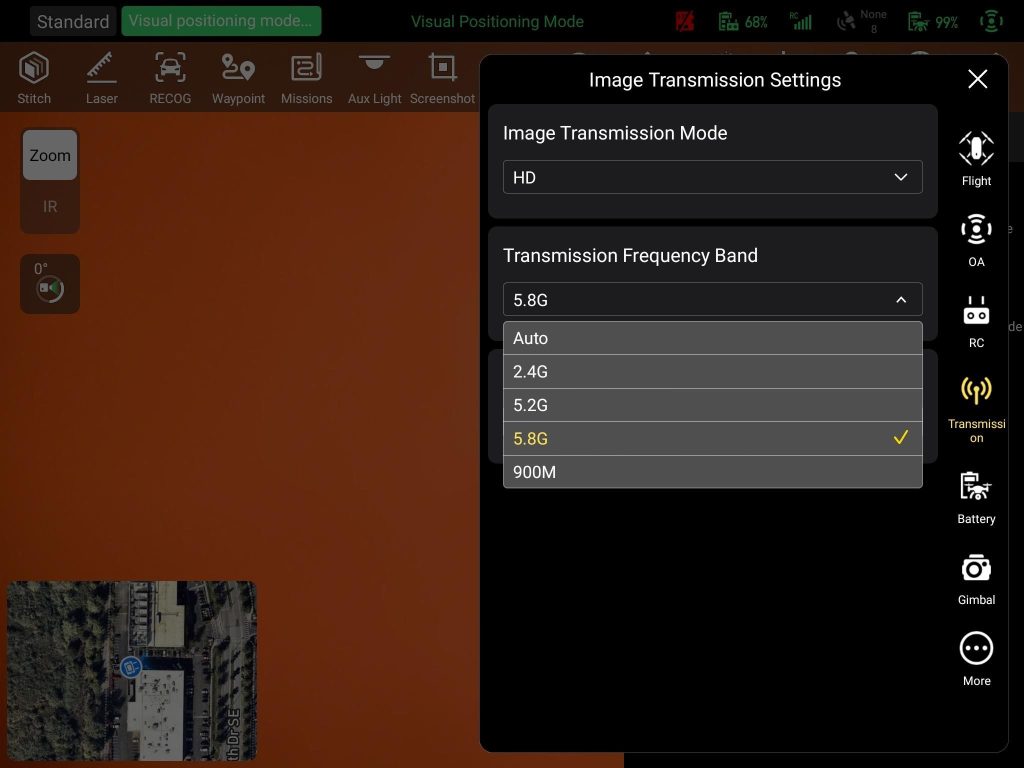The image size is (1024, 768).
Task: Click the Standard mode button
Action: pos(73,21)
